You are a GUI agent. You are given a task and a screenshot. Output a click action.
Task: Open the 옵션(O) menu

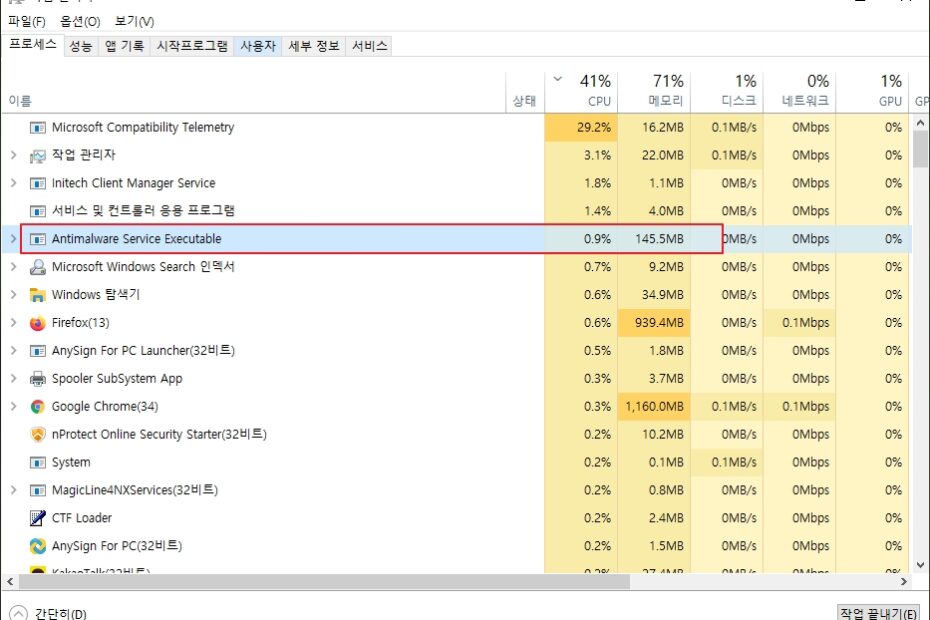[80, 21]
